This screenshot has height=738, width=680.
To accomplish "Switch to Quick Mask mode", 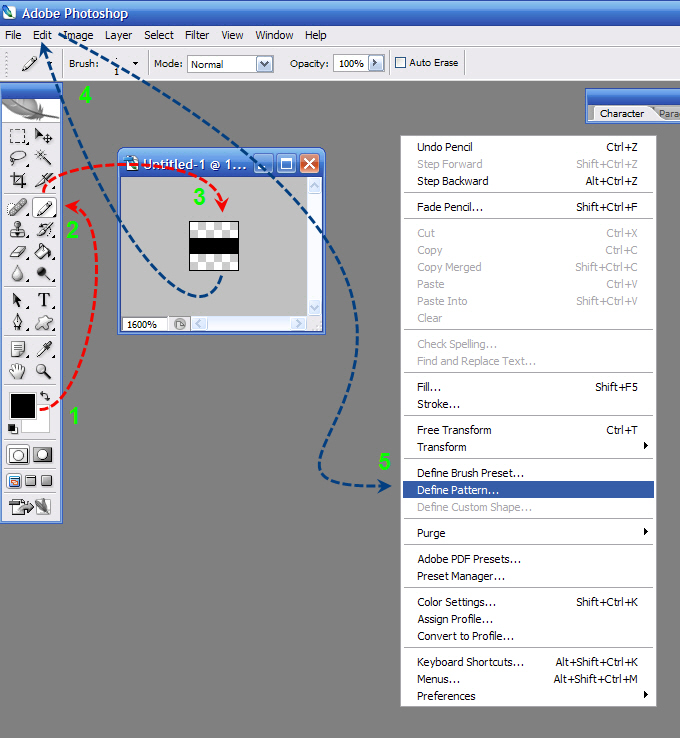I will tap(43, 454).
